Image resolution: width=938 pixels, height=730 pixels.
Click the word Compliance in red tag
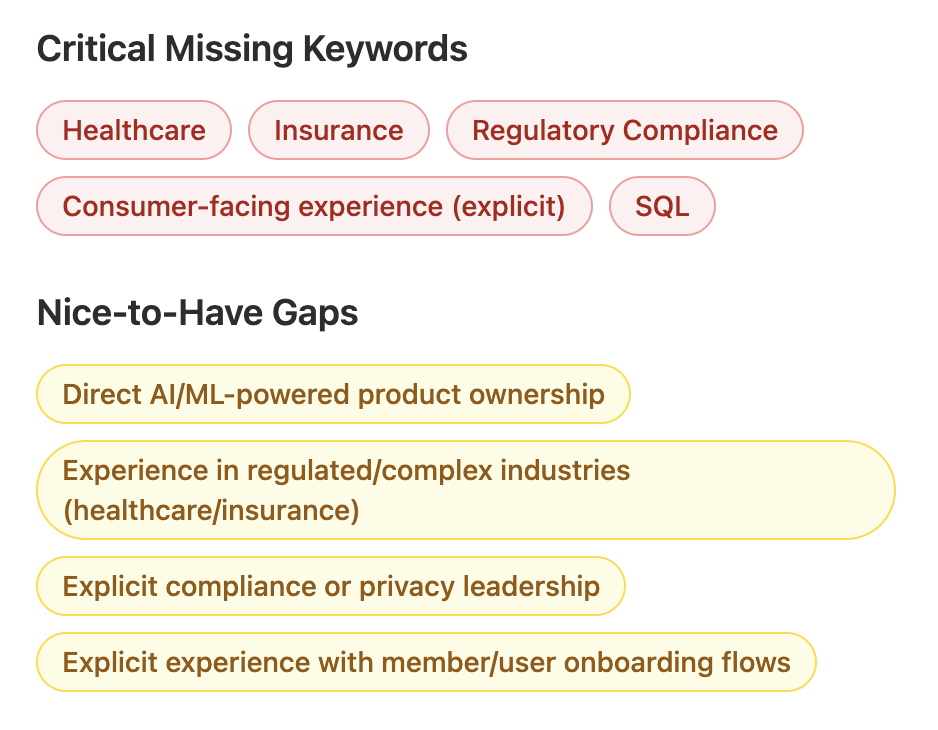(701, 131)
